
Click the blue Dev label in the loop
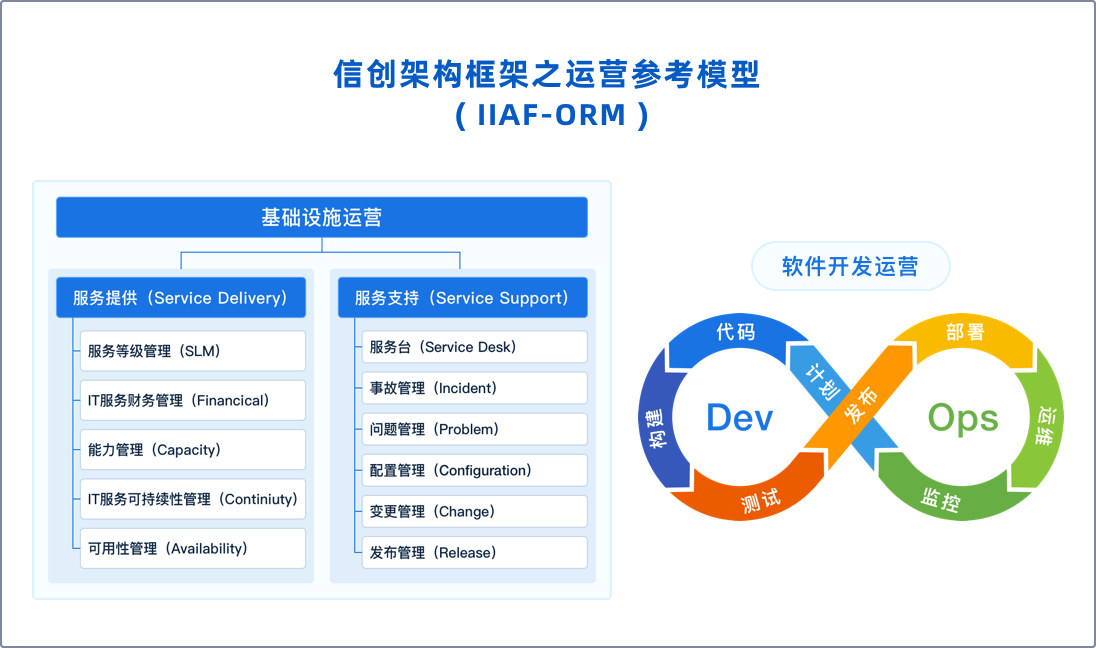[x=739, y=418]
